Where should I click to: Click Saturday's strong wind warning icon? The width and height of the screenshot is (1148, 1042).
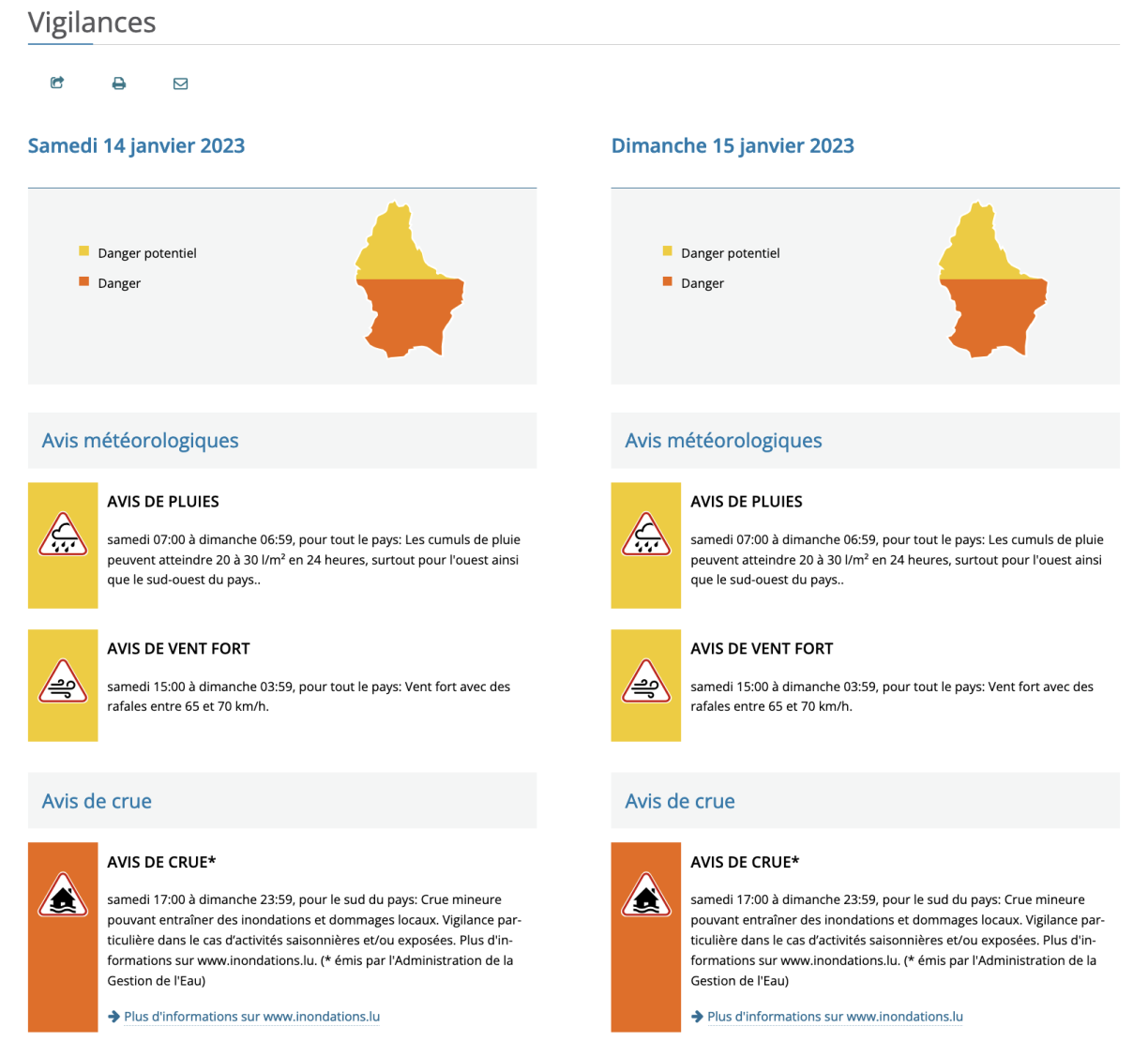click(63, 684)
